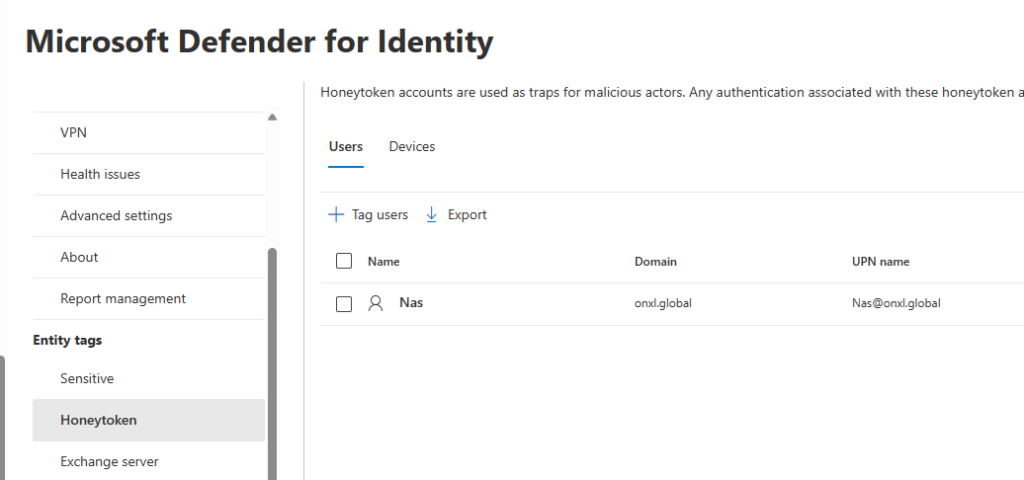Click the plus icon beside Tag users

coord(336,214)
